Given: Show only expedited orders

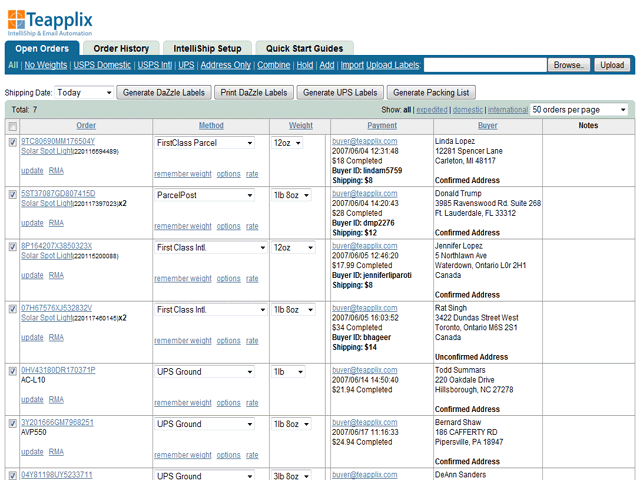Looking at the screenshot, I should [432, 109].
